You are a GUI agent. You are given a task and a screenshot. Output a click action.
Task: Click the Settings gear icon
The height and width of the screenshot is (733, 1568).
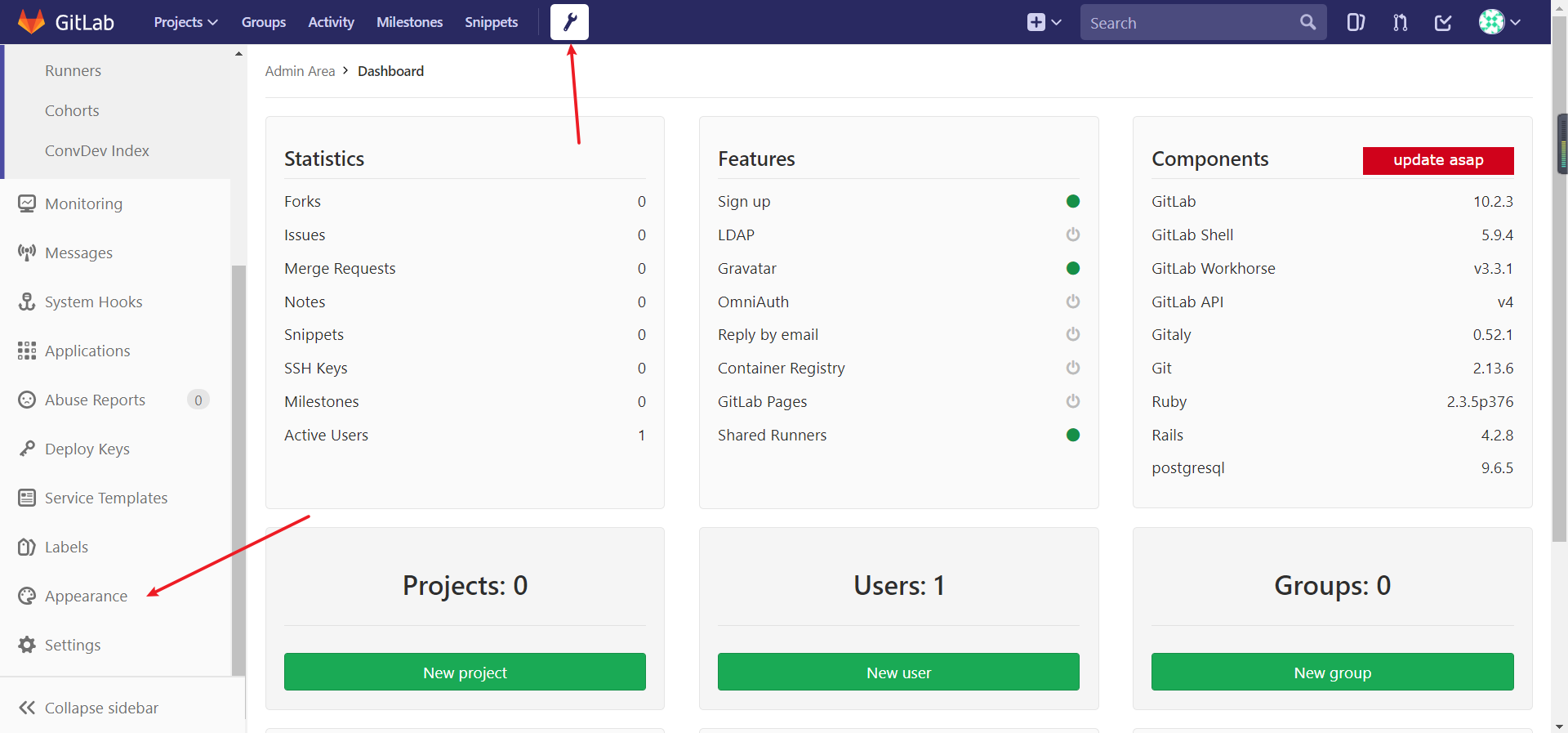point(27,645)
